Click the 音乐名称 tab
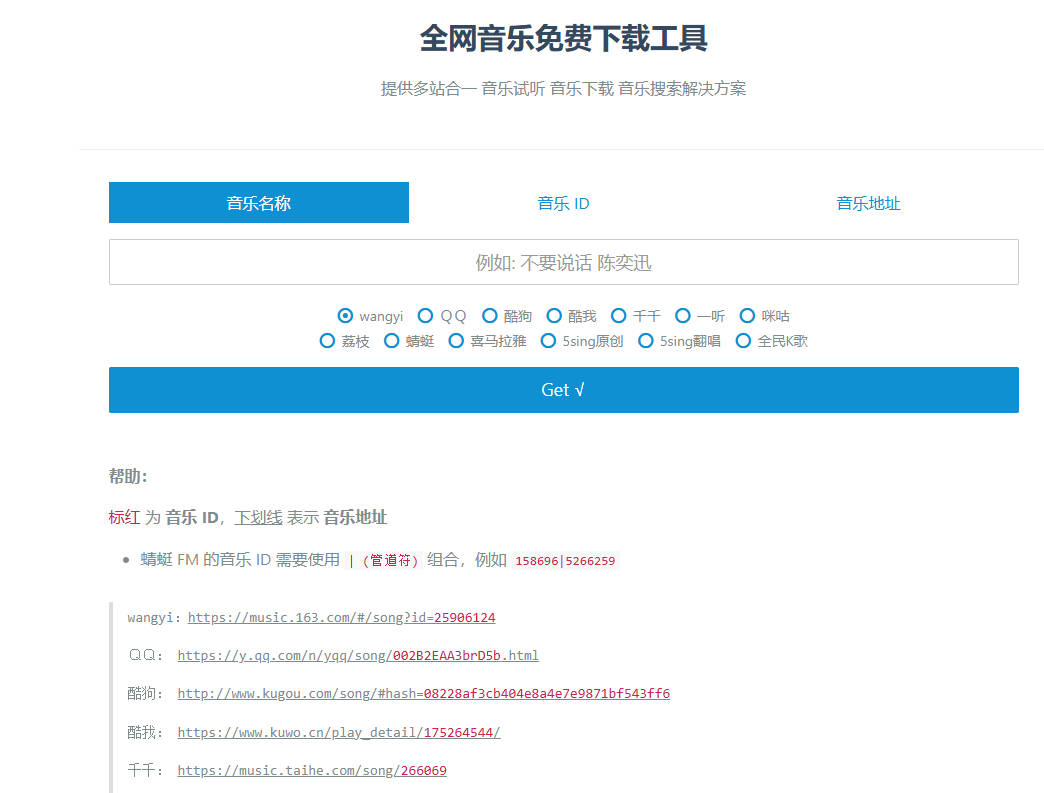 point(259,203)
